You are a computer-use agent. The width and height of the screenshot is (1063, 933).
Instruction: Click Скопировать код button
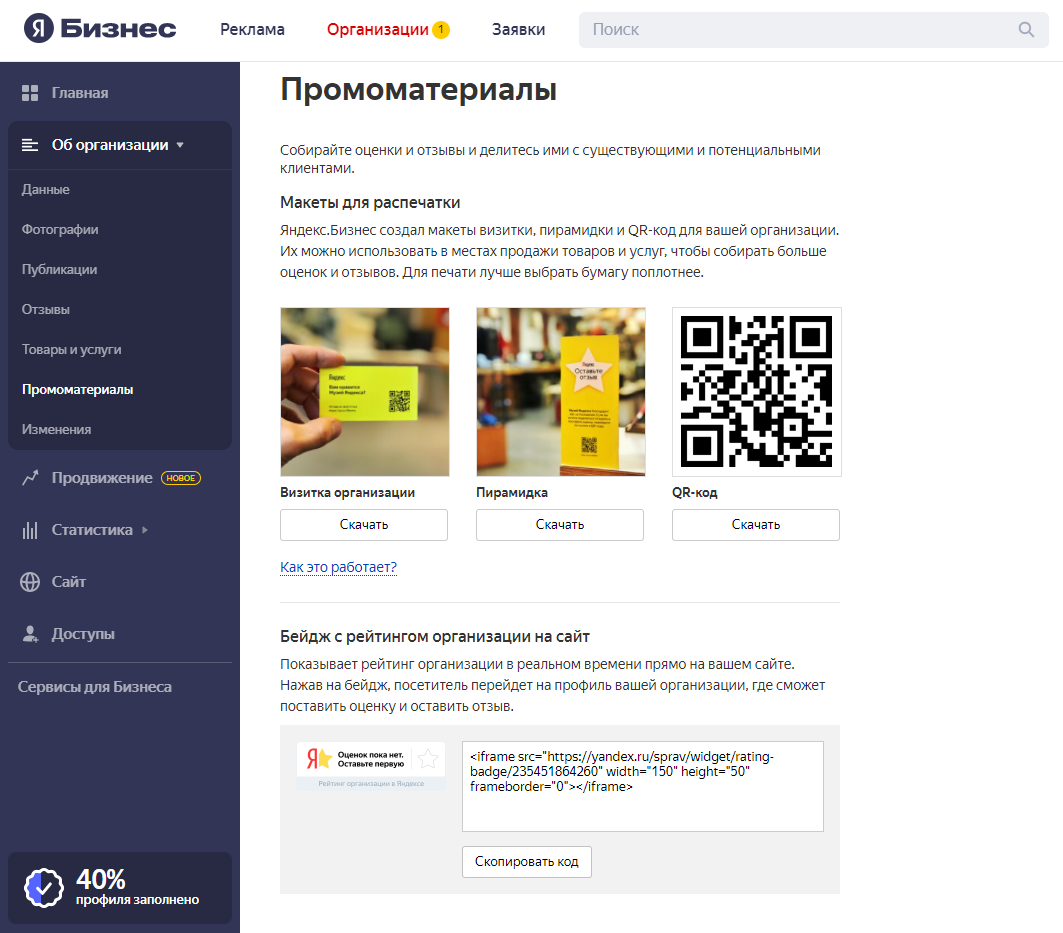[x=527, y=862]
